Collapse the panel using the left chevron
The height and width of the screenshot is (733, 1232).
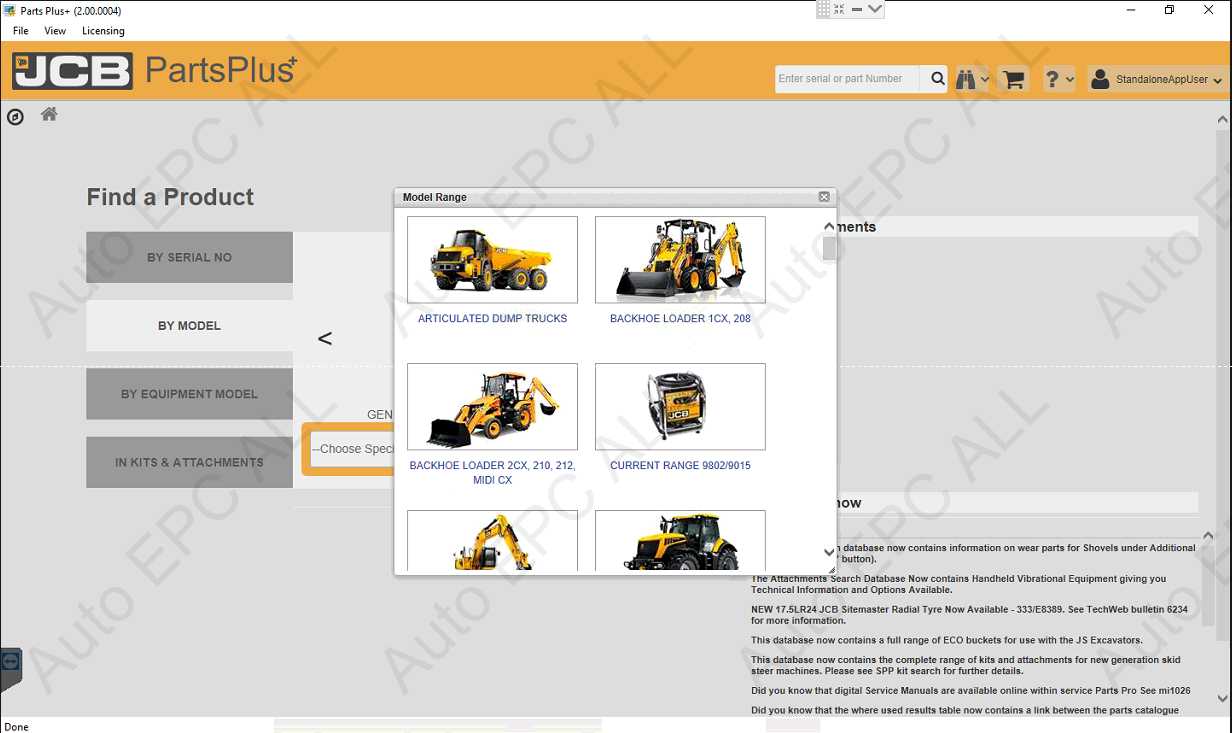pyautogui.click(x=325, y=338)
